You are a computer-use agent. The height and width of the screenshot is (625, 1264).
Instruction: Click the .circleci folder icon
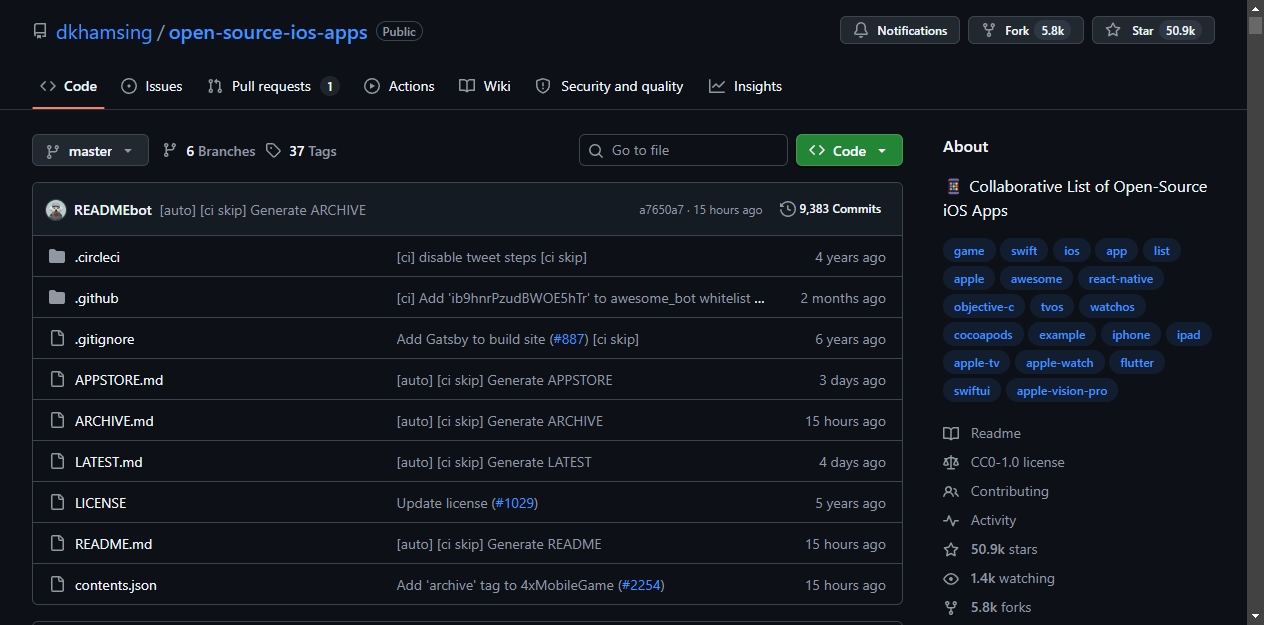coord(57,257)
